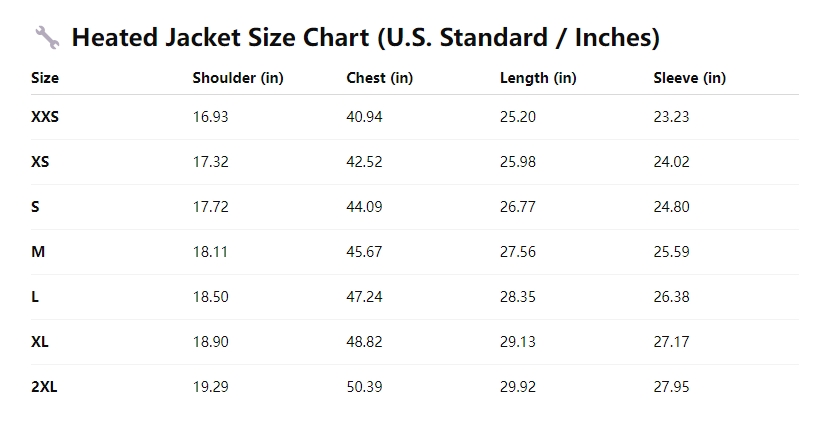Click the Chest (in) column header
The width and height of the screenshot is (825, 421).
coord(379,78)
